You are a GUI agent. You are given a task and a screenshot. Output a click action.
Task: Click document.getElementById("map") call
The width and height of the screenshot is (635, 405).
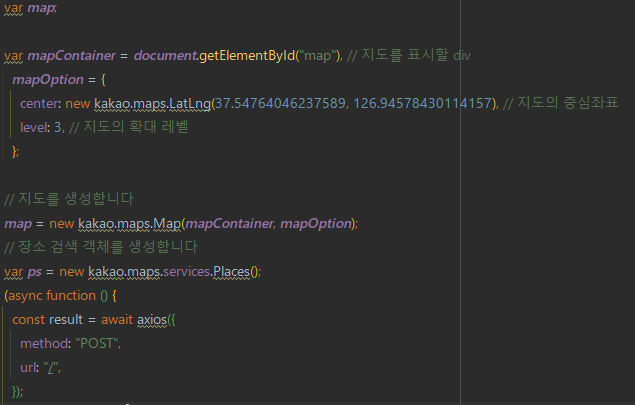point(237,55)
